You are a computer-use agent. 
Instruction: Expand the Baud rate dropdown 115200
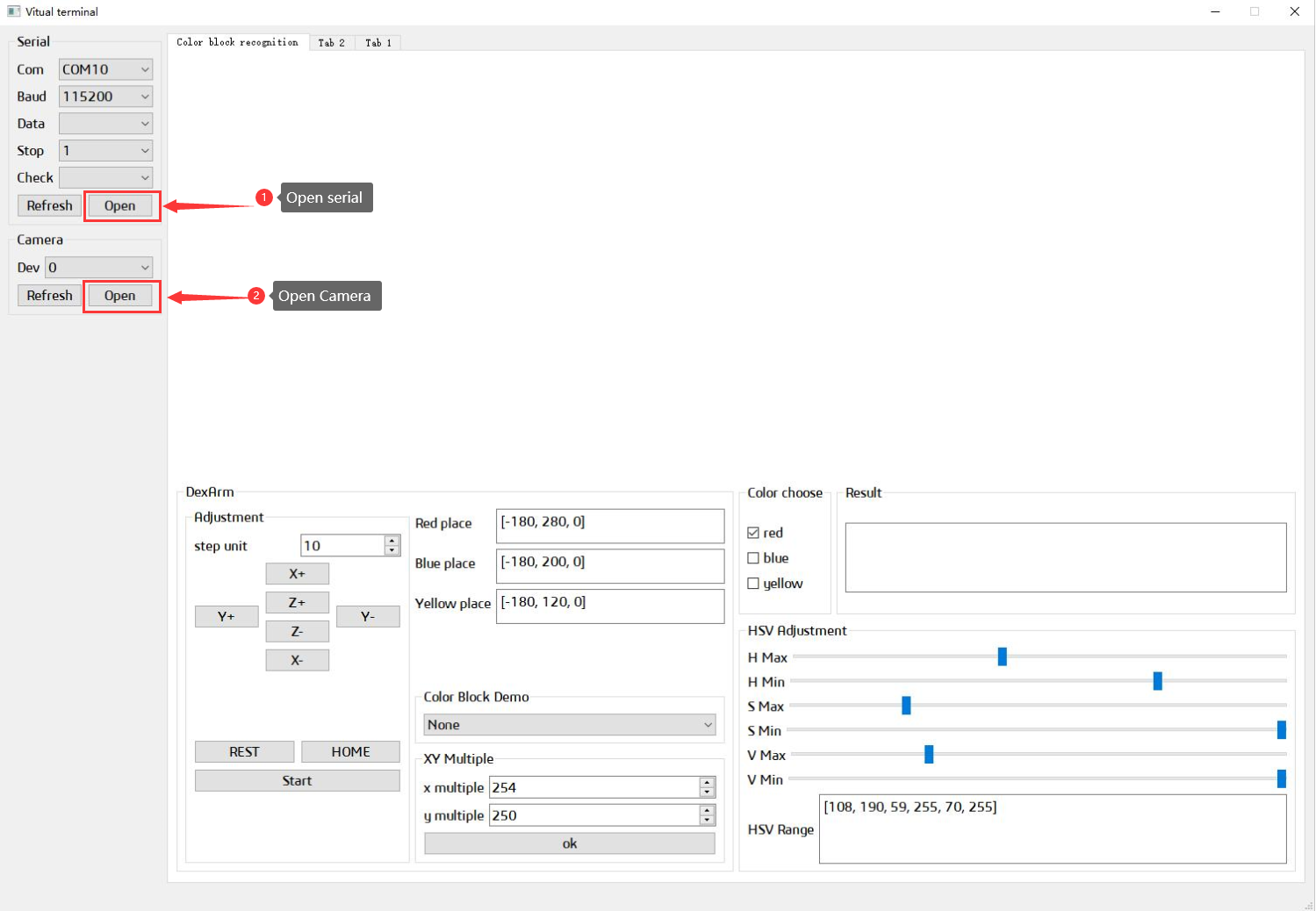(x=105, y=97)
